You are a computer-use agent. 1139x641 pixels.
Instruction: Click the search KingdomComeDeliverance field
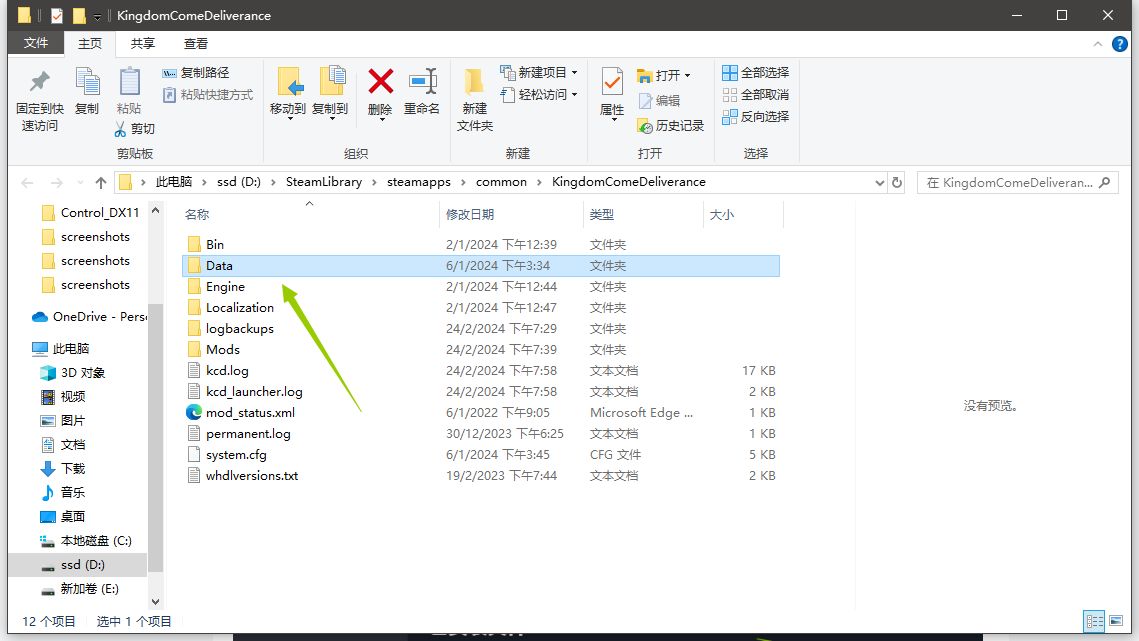point(1017,182)
